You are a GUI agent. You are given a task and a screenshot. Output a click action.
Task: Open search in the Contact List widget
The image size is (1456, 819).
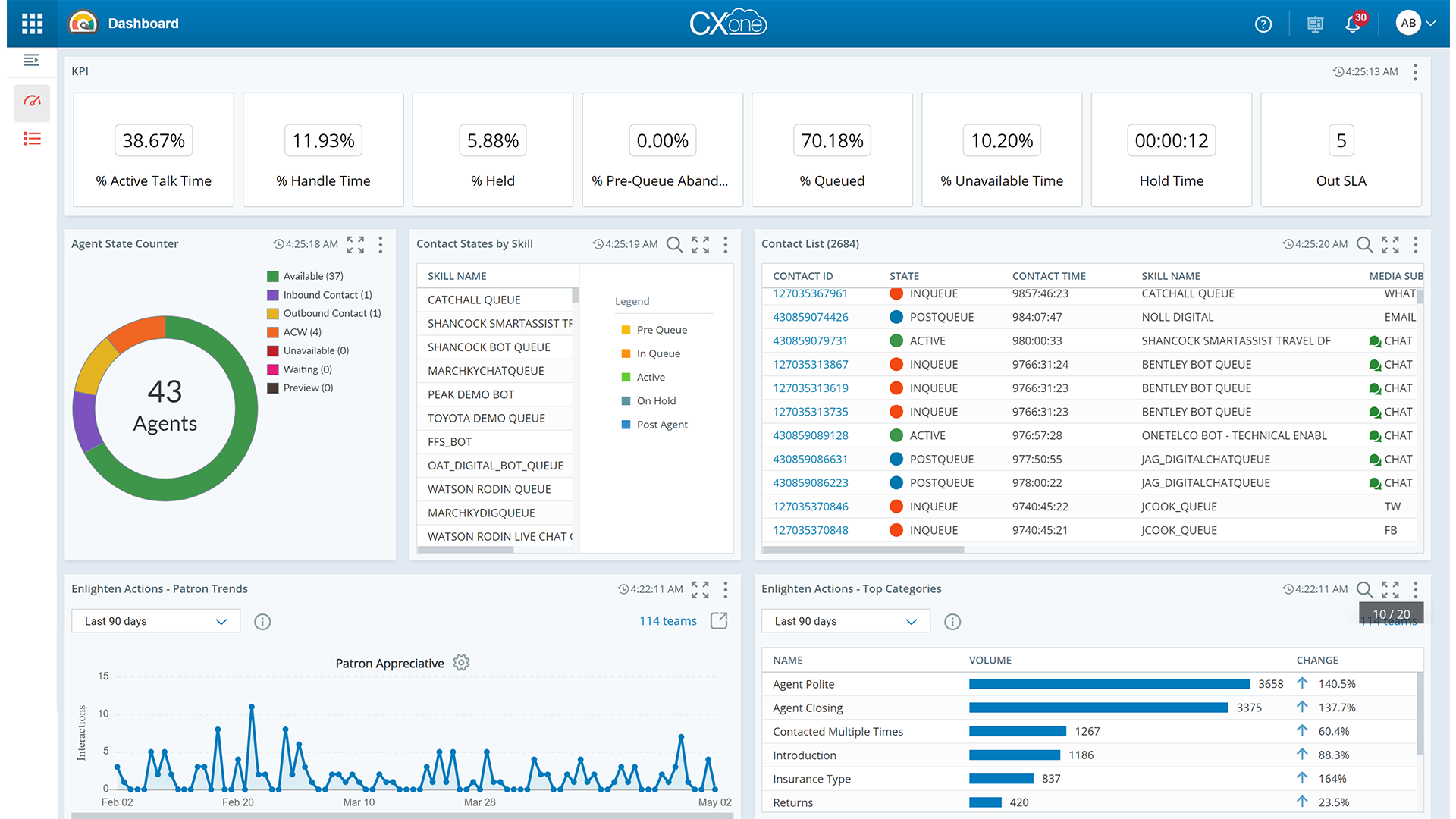[x=1365, y=244]
